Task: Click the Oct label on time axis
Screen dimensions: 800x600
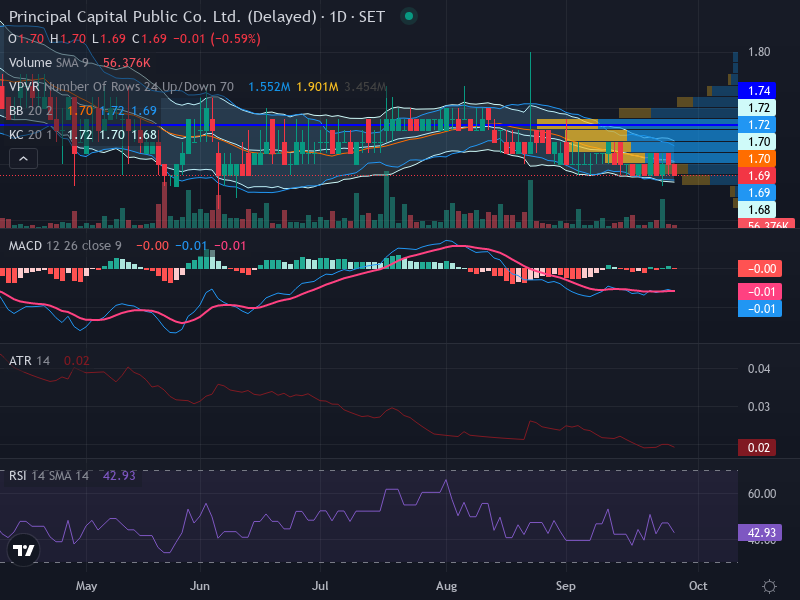Action: pyautogui.click(x=698, y=586)
